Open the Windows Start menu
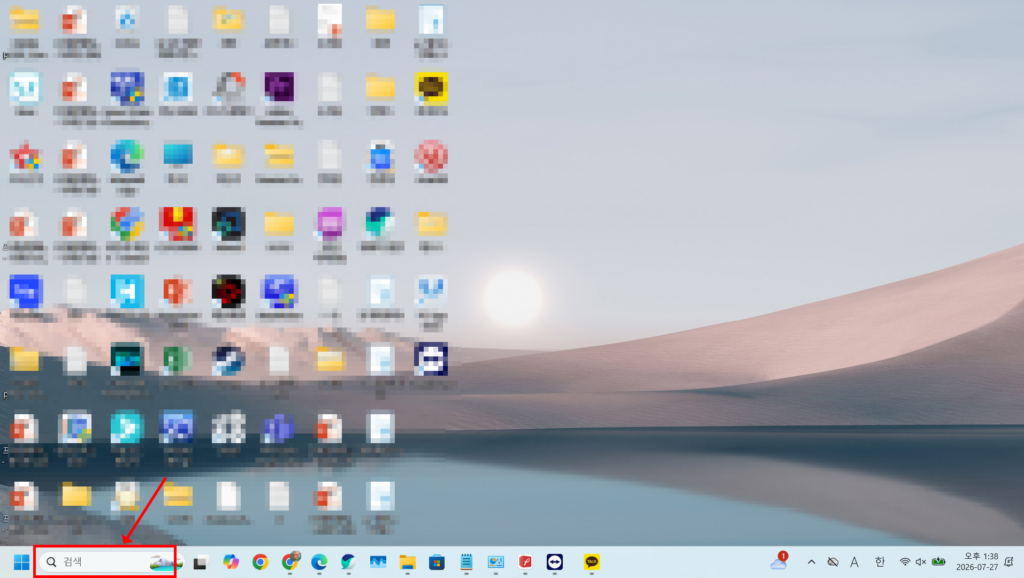The width and height of the screenshot is (1024, 578). coord(22,562)
